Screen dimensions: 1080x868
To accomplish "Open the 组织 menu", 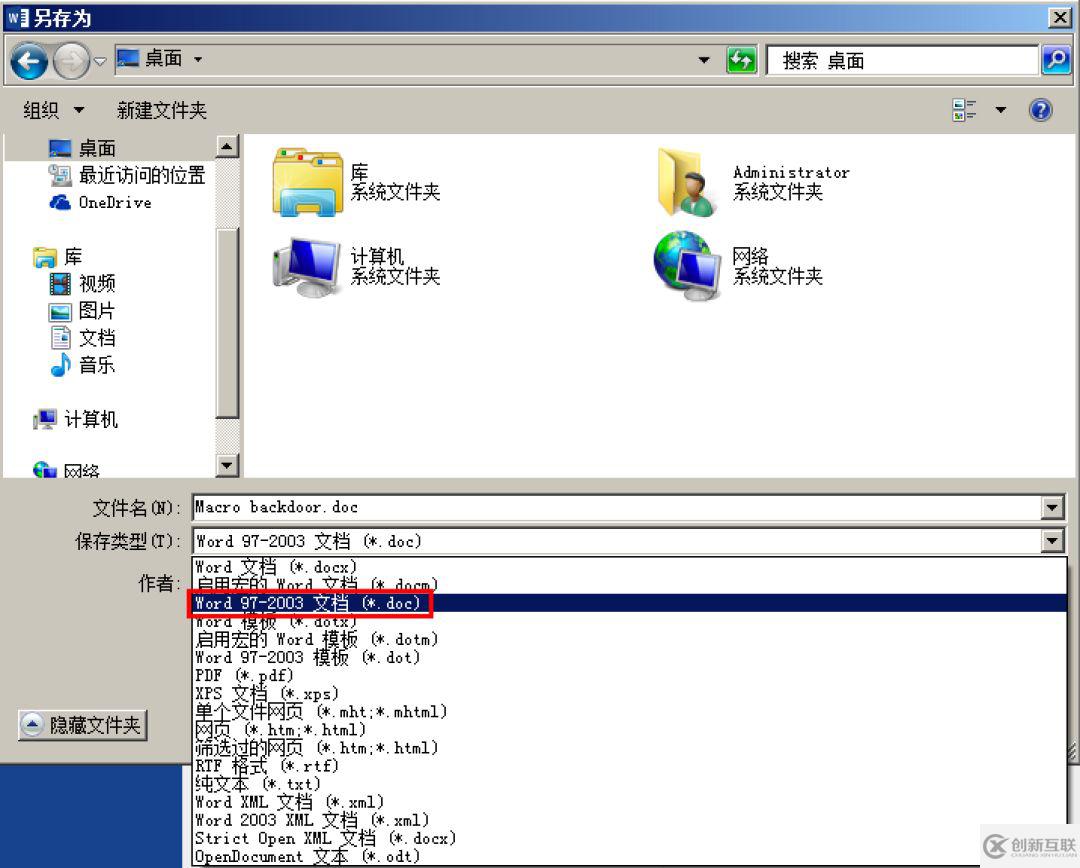I will point(54,110).
